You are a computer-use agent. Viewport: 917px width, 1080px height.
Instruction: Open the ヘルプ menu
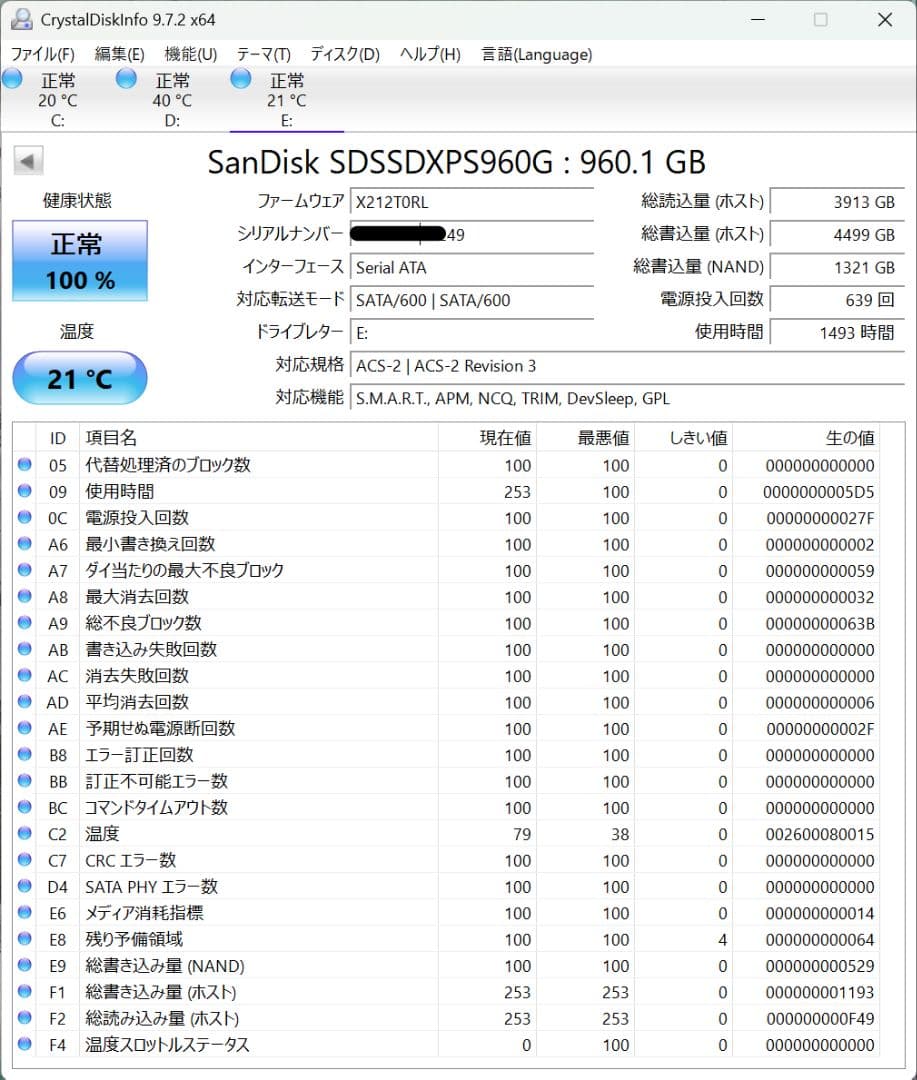[428, 55]
